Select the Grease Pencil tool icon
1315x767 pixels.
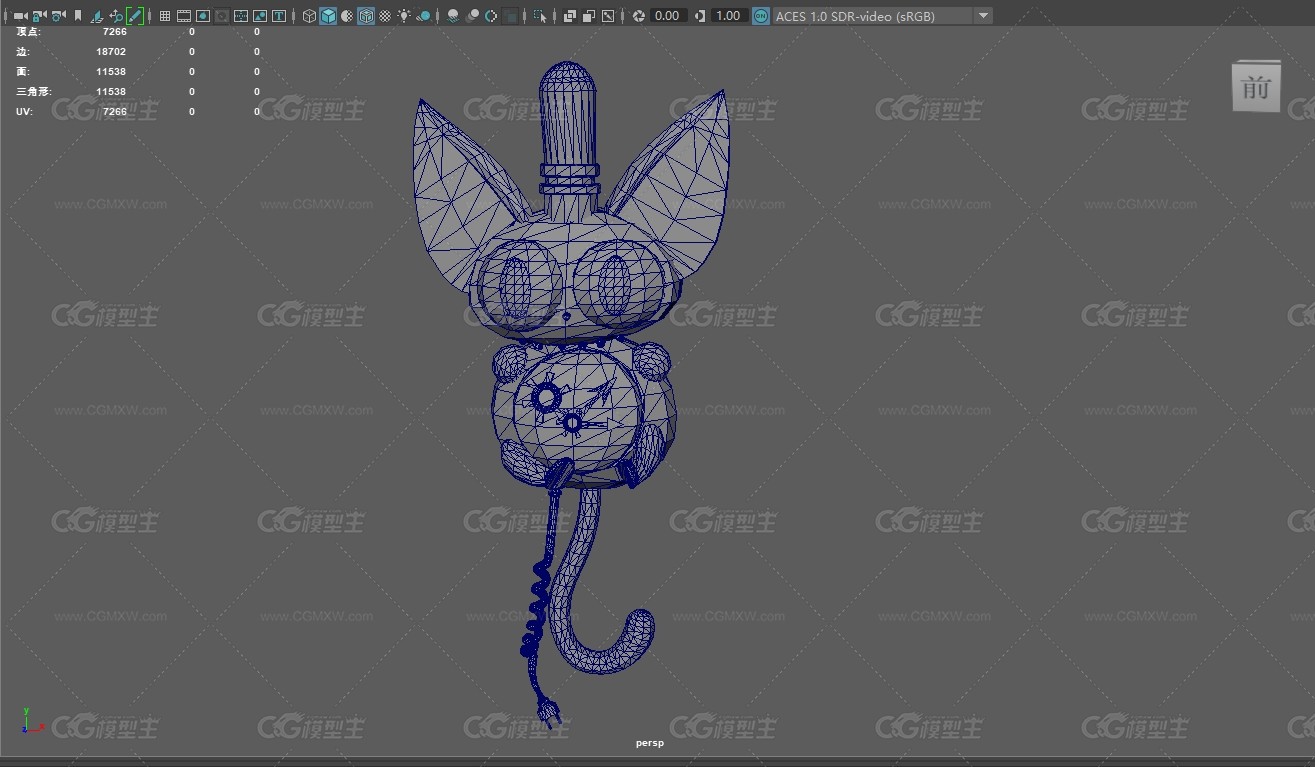135,16
